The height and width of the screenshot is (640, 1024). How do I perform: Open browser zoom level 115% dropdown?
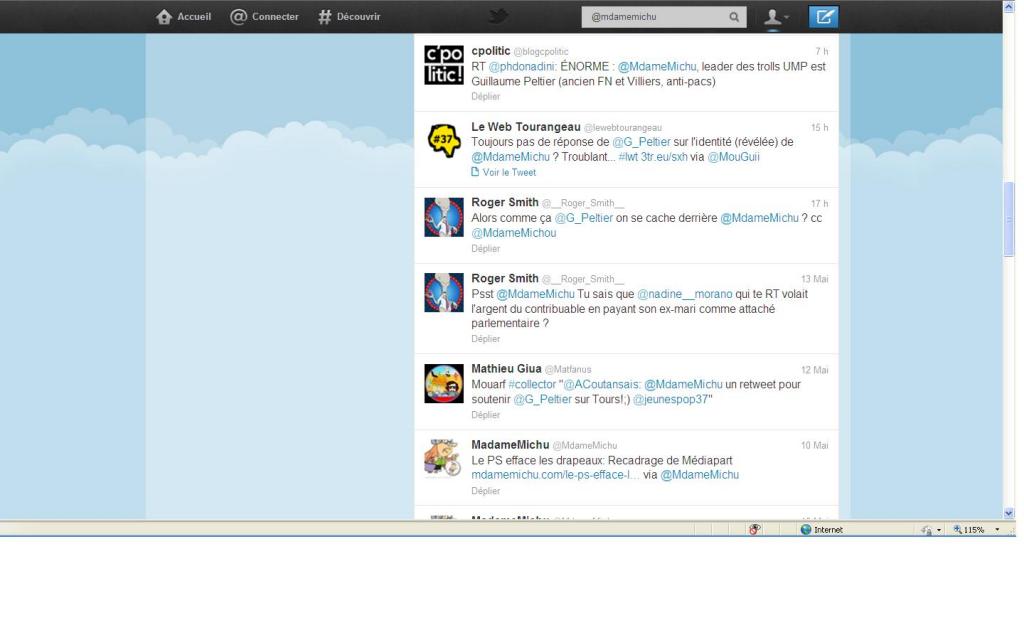976,529
